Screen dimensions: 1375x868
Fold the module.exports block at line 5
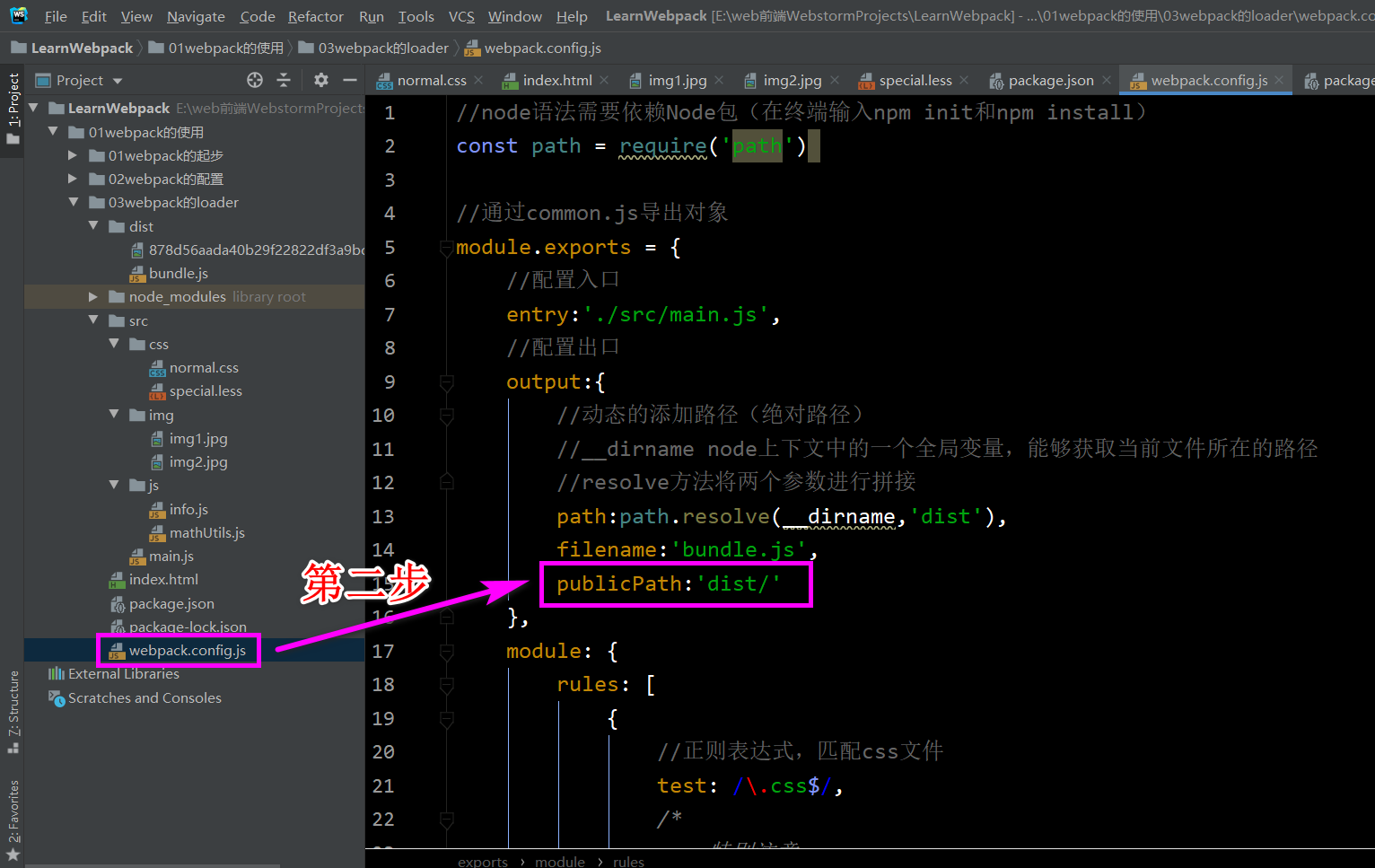(446, 247)
